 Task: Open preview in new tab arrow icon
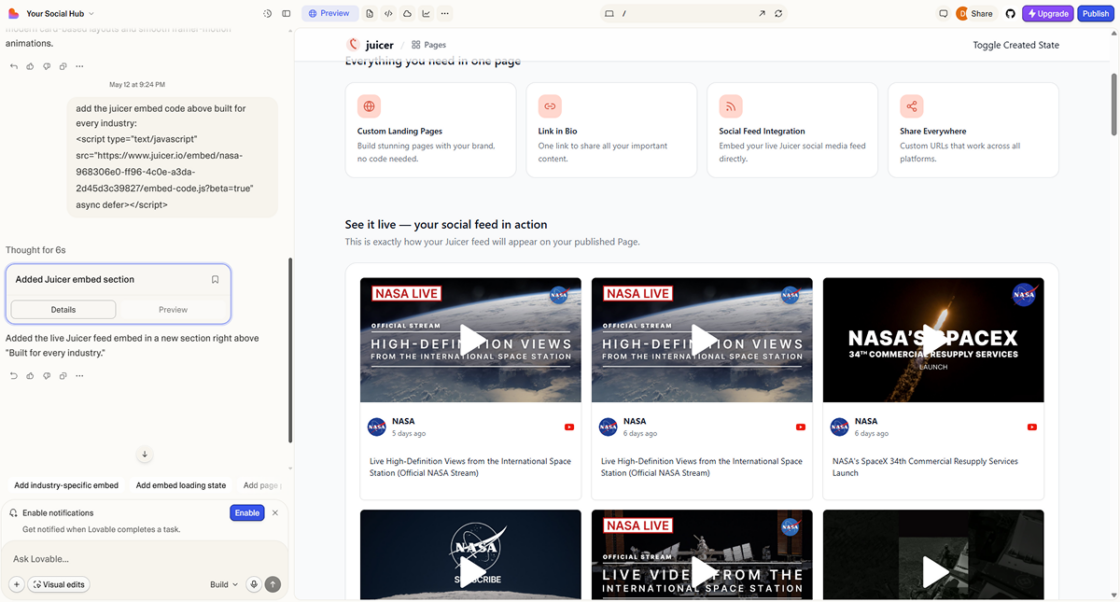[x=761, y=14]
